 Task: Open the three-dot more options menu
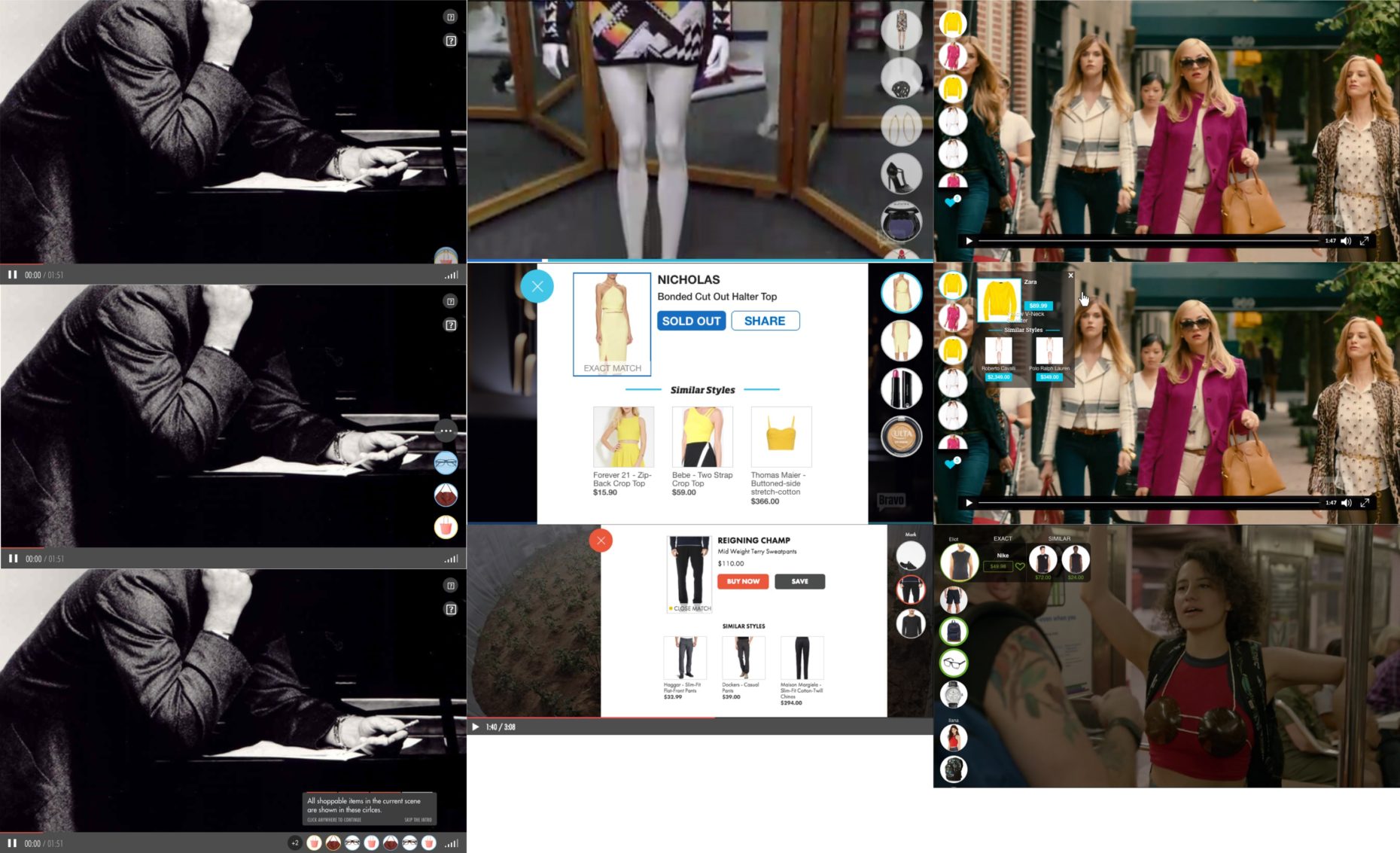pyautogui.click(x=446, y=430)
